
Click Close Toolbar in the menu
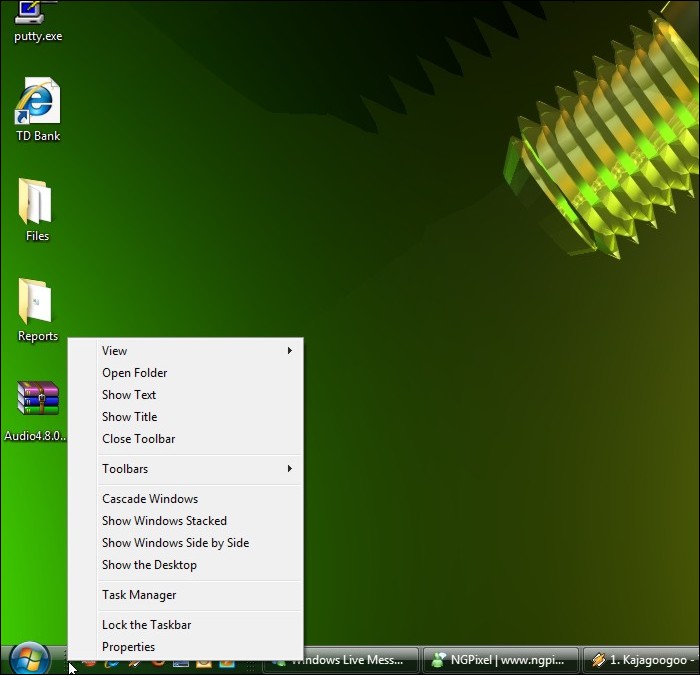[138, 439]
